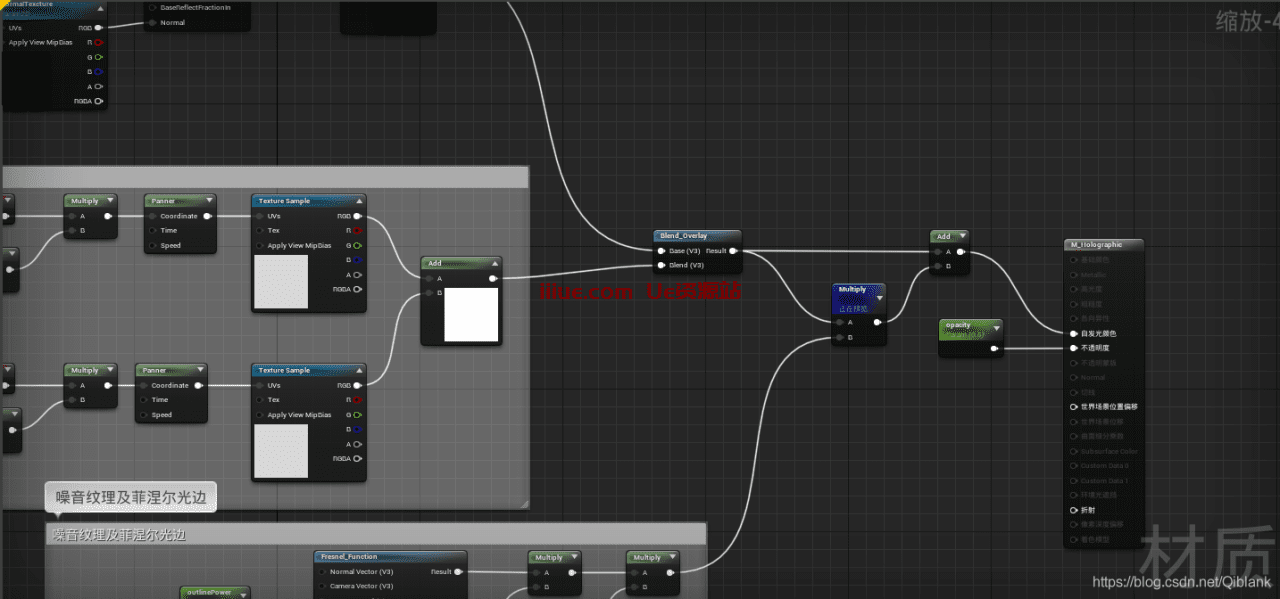Image resolution: width=1280 pixels, height=599 pixels.
Task: Click the Result output pin on Blend_Overlay
Action: point(734,251)
